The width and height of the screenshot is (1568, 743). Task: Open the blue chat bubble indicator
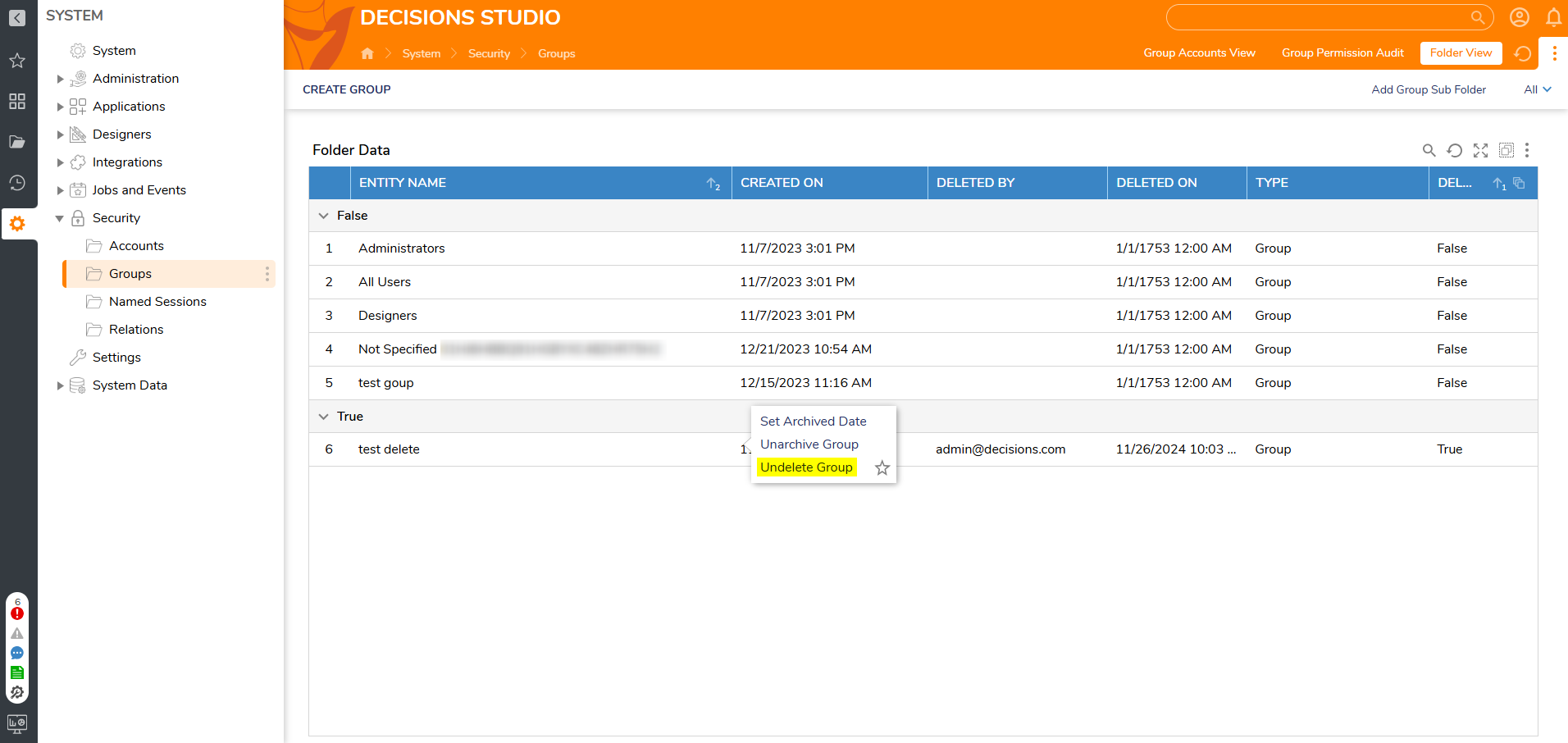(17, 653)
